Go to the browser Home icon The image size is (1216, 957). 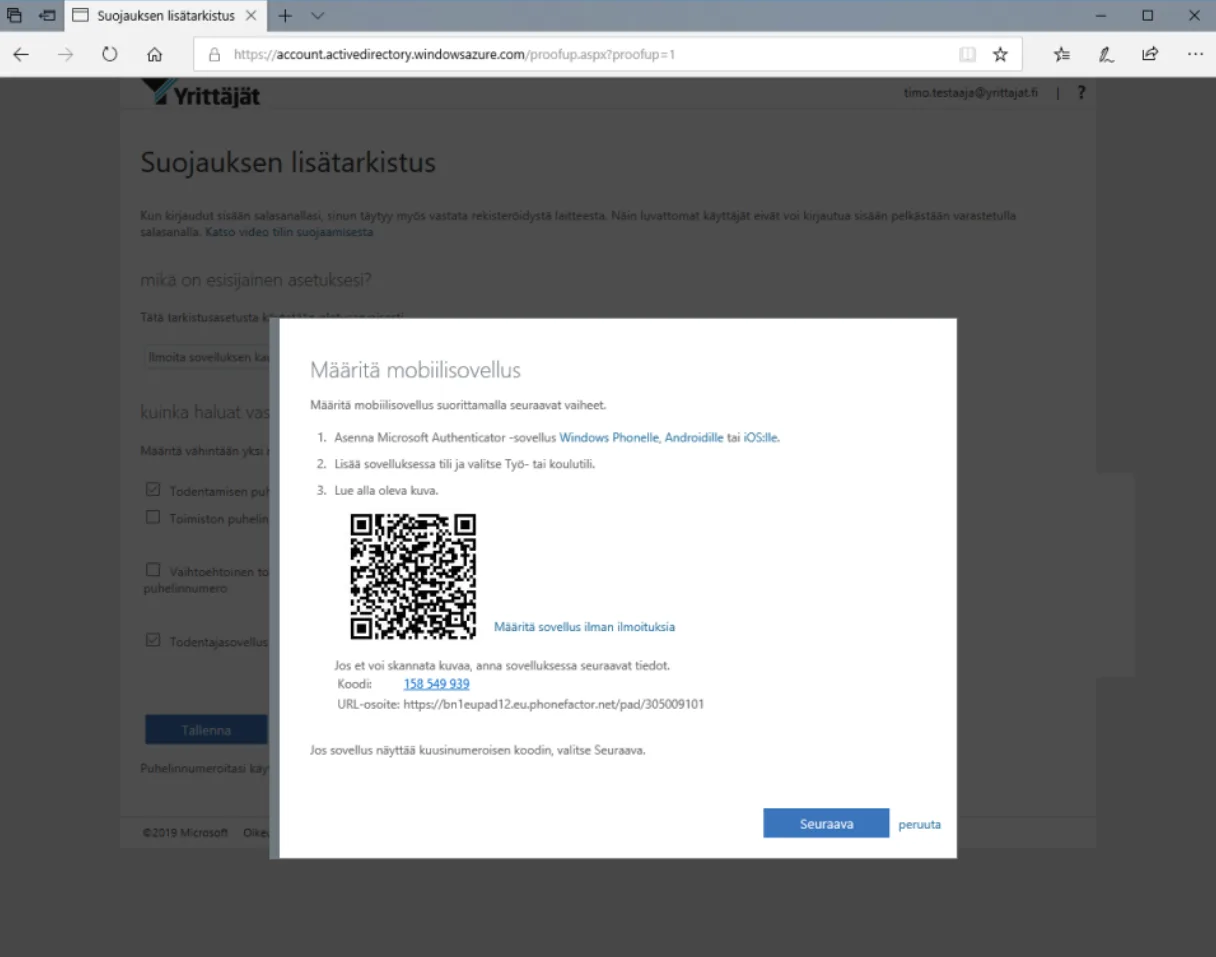(154, 55)
